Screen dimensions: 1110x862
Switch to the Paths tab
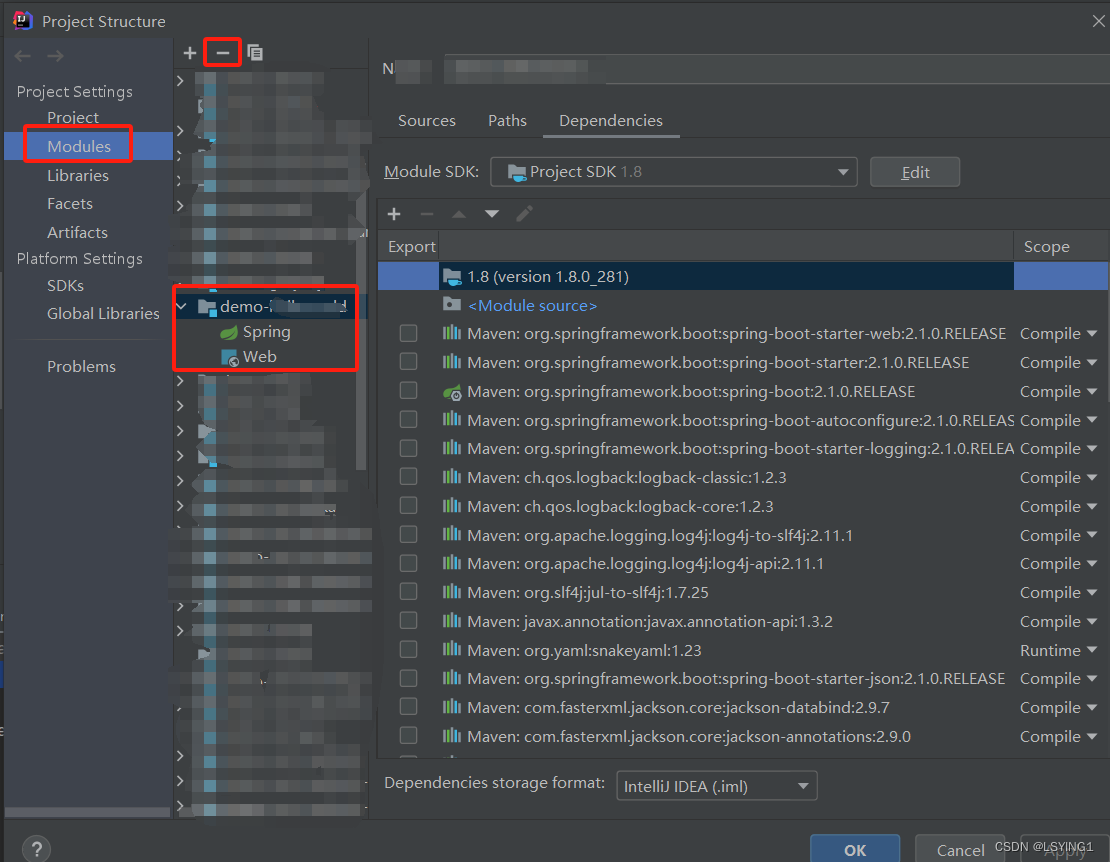[x=507, y=121]
